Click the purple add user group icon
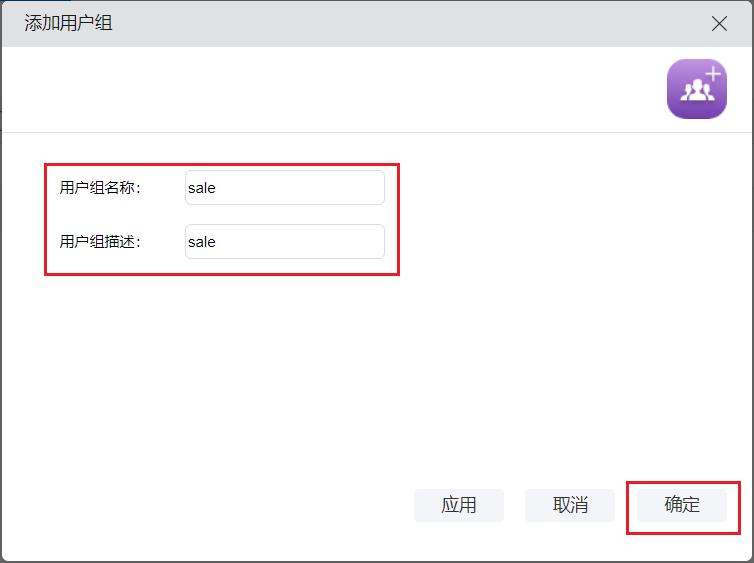 696,89
